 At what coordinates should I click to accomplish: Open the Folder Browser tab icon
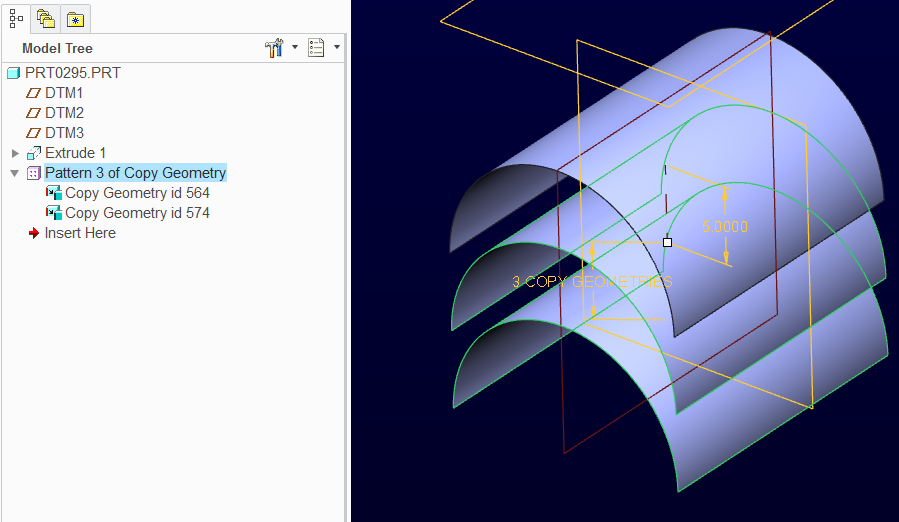[45, 19]
